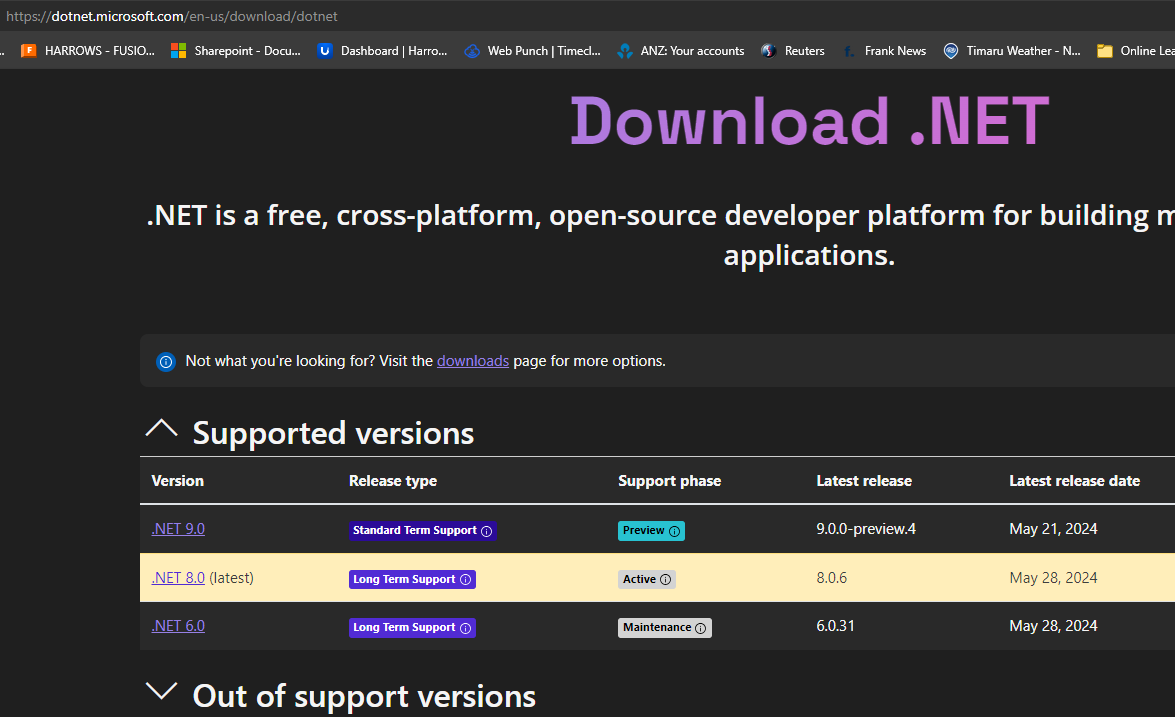Viewport: 1175px width, 717px height.
Task: Click info icon on the Standard Term Support badge
Action: click(486, 531)
